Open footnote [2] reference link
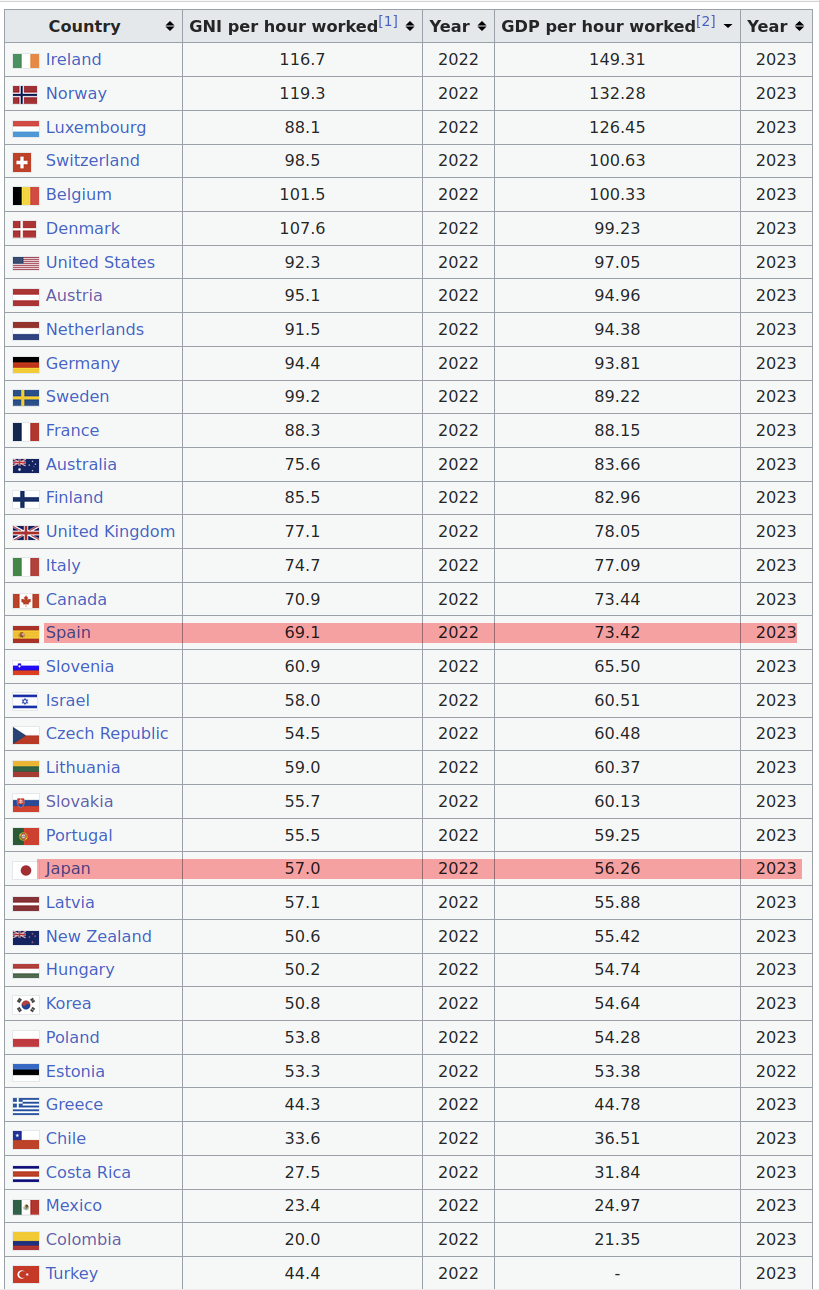Image resolution: width=819 pixels, height=1290 pixels. [706, 21]
